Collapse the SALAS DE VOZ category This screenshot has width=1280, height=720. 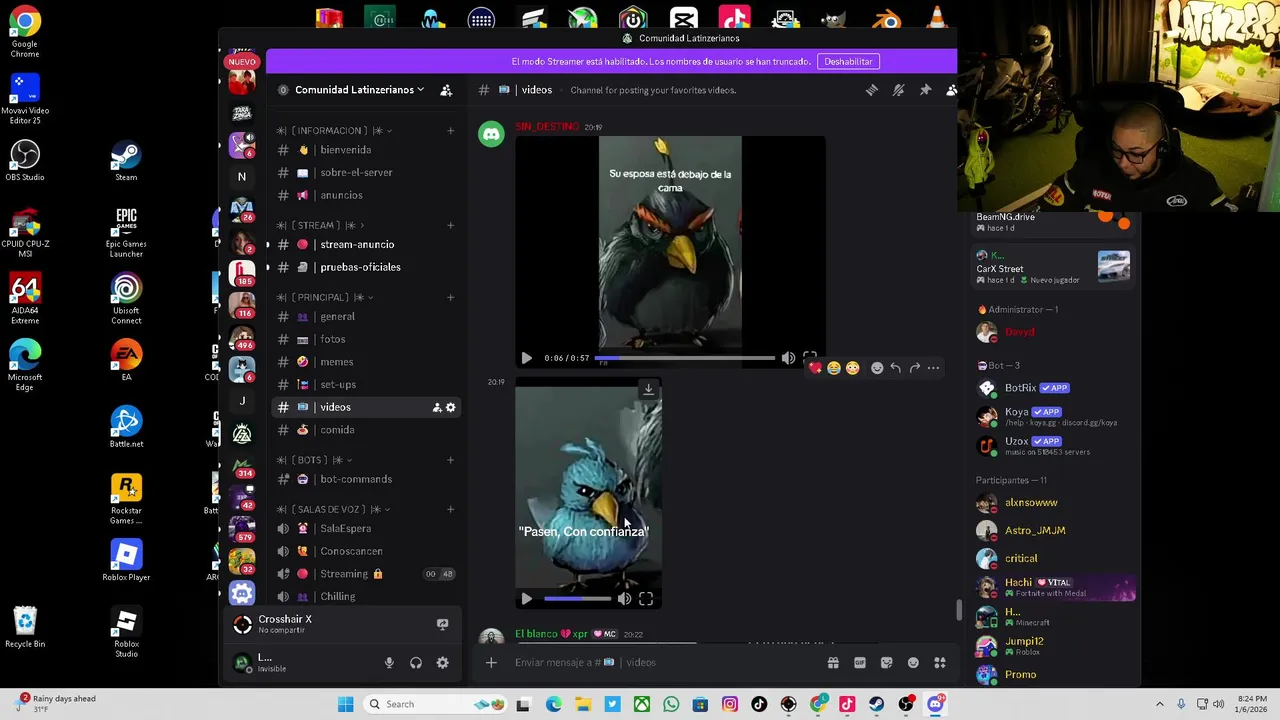coord(333,509)
